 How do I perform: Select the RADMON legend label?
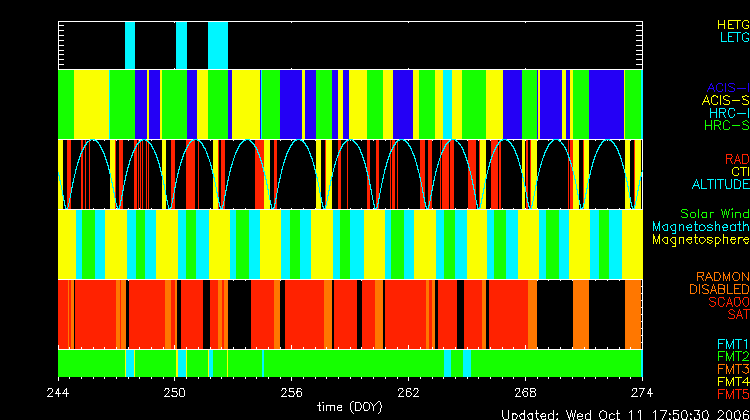coord(723,277)
